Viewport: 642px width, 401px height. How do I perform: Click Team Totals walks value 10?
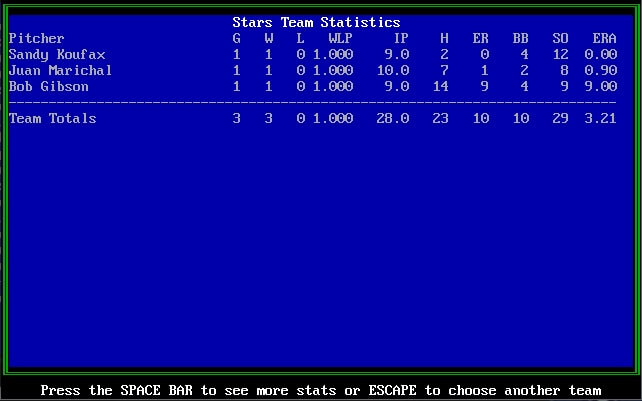coord(521,118)
